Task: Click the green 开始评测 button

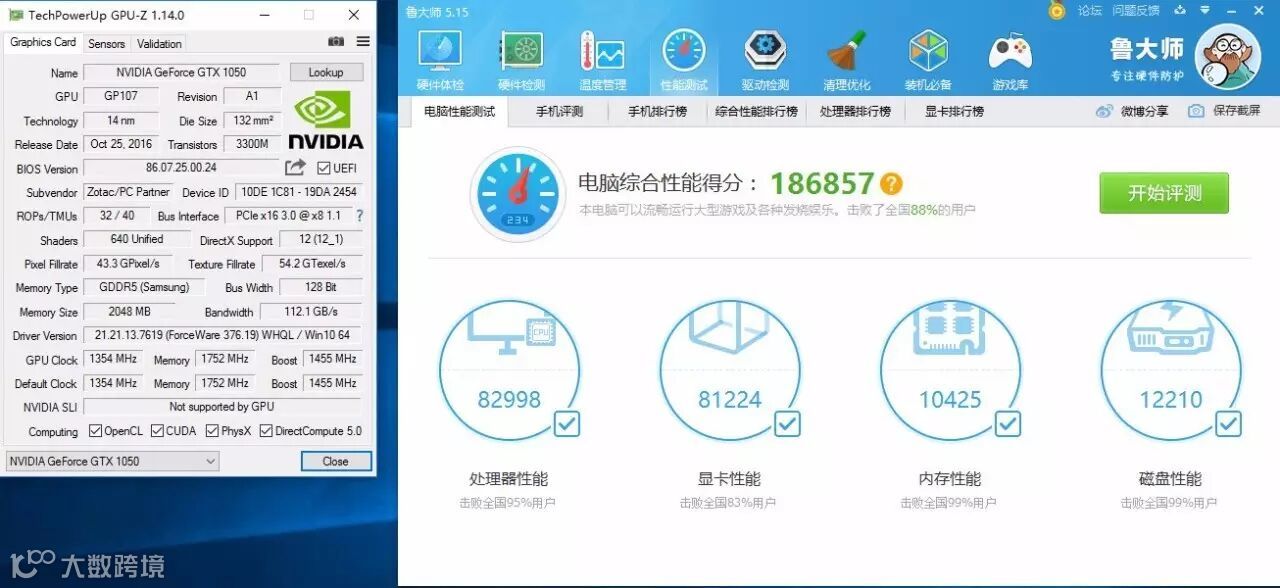Action: [x=1164, y=193]
